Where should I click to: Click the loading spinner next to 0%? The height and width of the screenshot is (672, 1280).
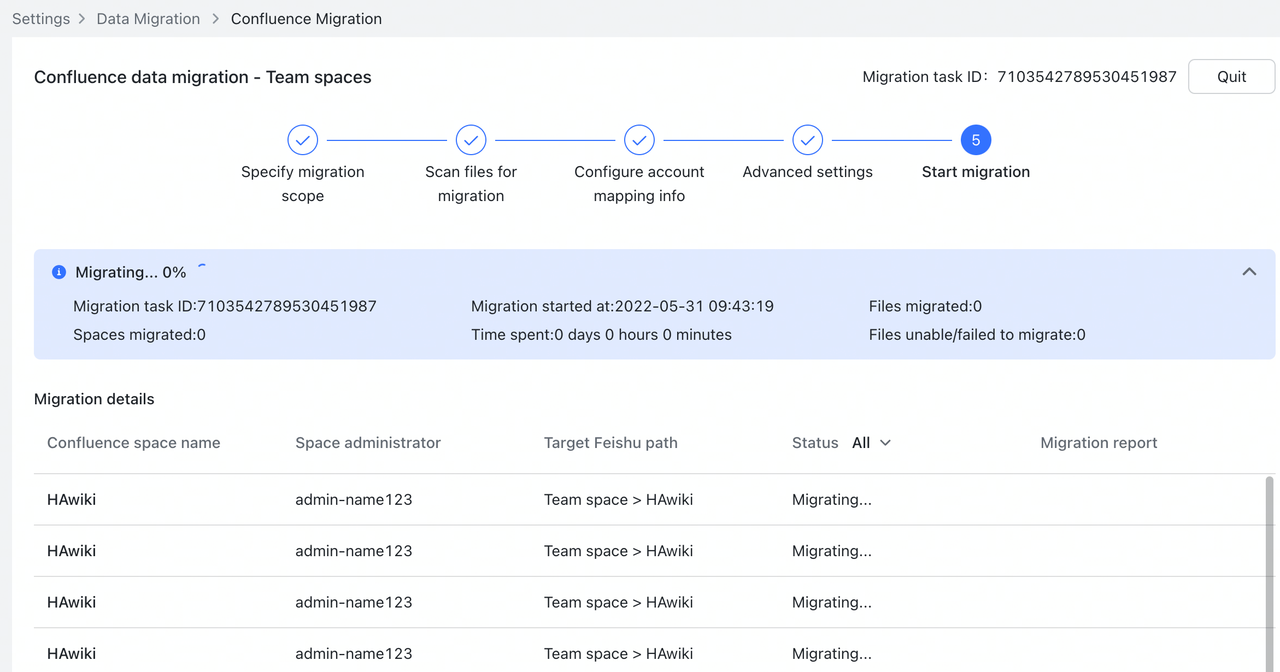point(202,270)
